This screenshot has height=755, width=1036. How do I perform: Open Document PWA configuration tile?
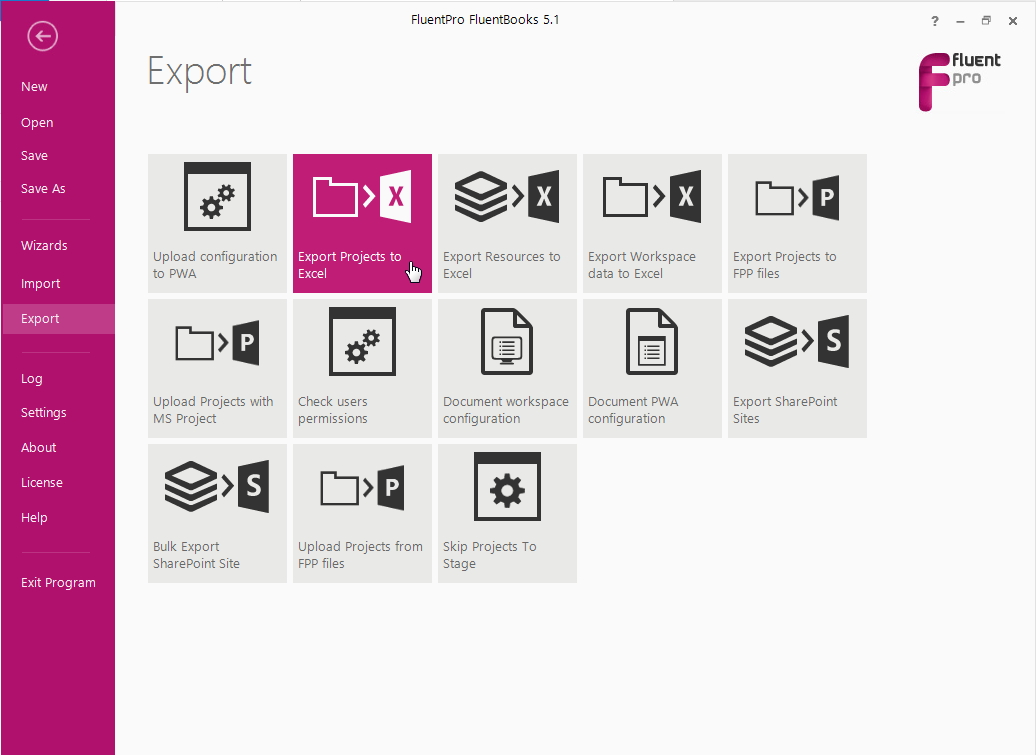tap(652, 369)
